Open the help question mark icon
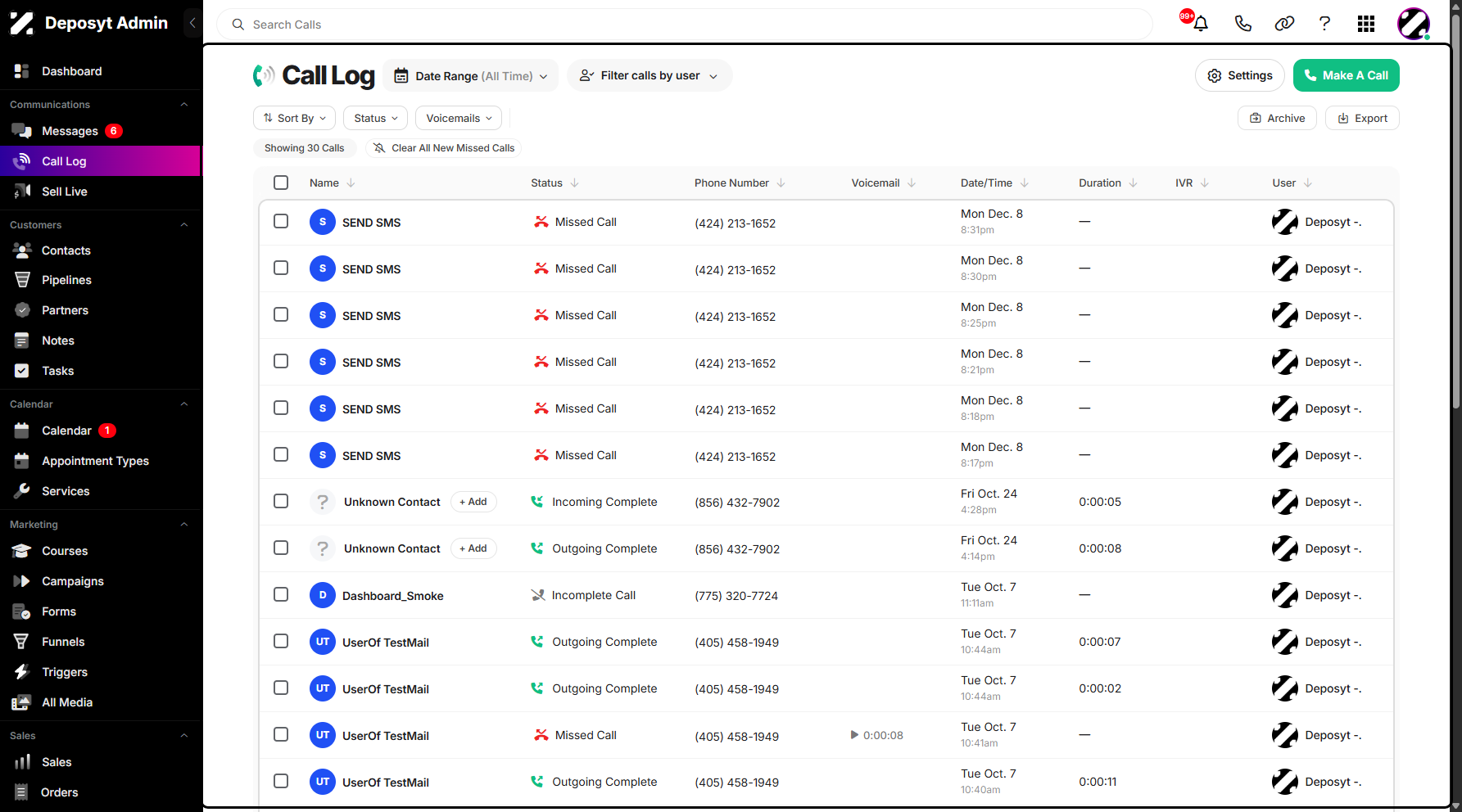This screenshot has width=1462, height=812. 1324,24
